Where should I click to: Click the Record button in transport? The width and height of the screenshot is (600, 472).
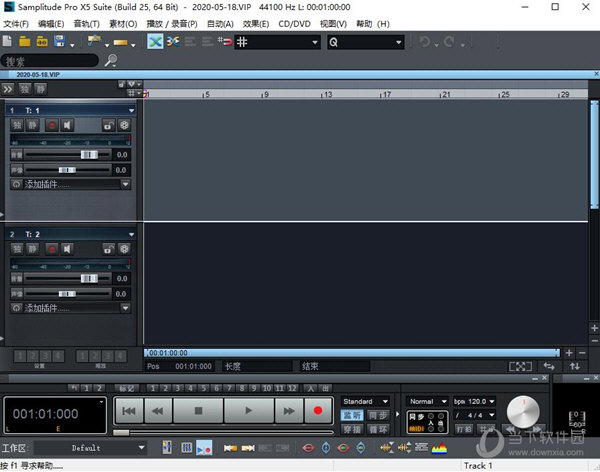(318, 410)
